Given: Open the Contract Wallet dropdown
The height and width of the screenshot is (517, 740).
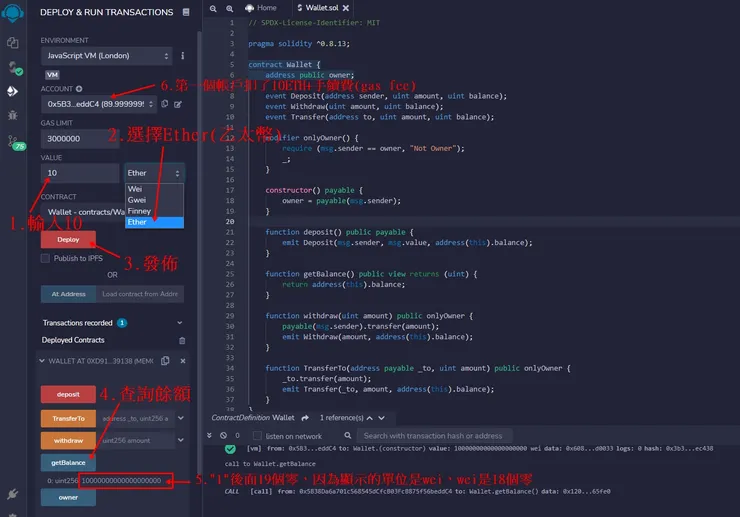Looking at the screenshot, I should pos(83,212).
